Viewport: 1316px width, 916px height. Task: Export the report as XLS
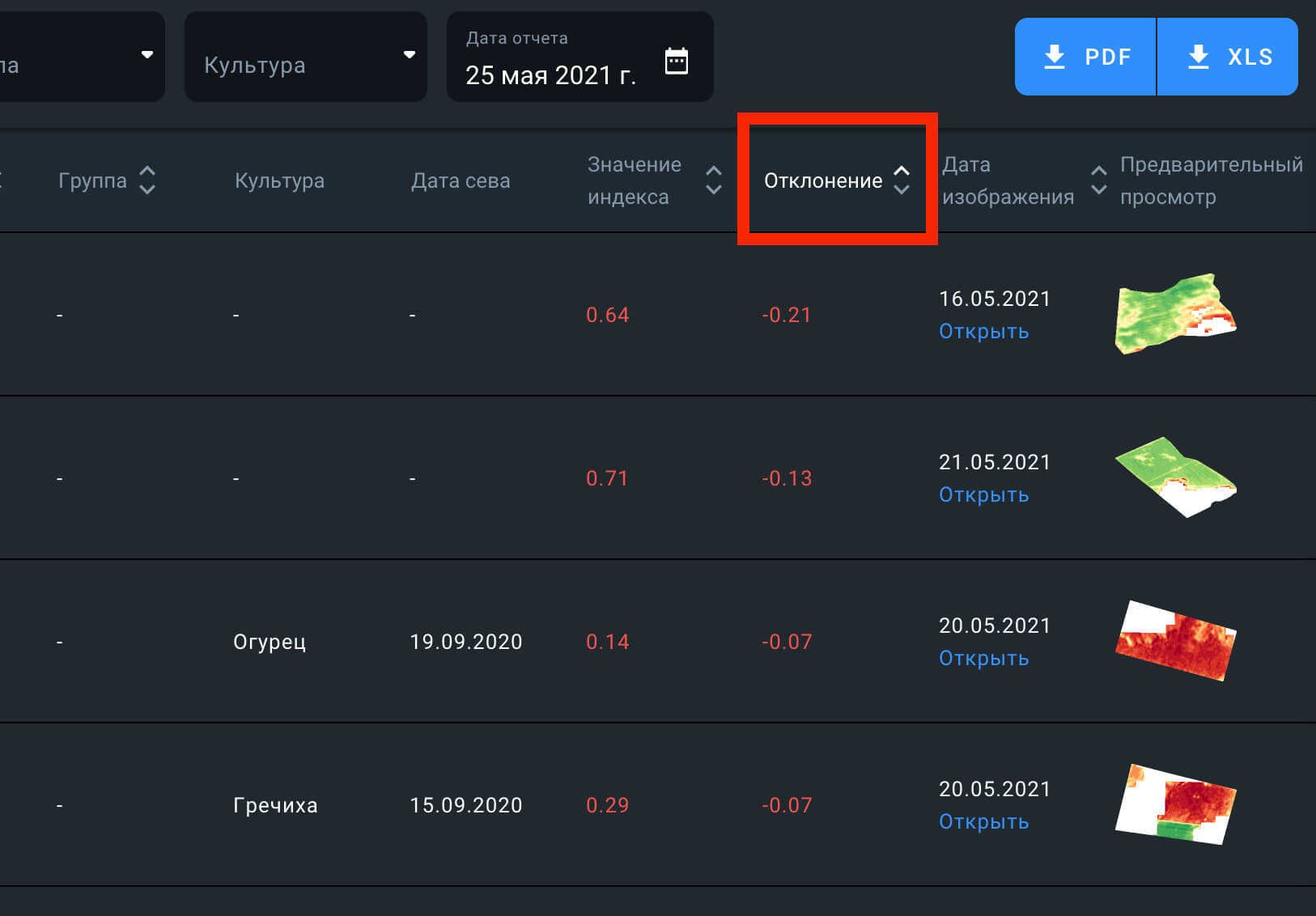(1228, 57)
